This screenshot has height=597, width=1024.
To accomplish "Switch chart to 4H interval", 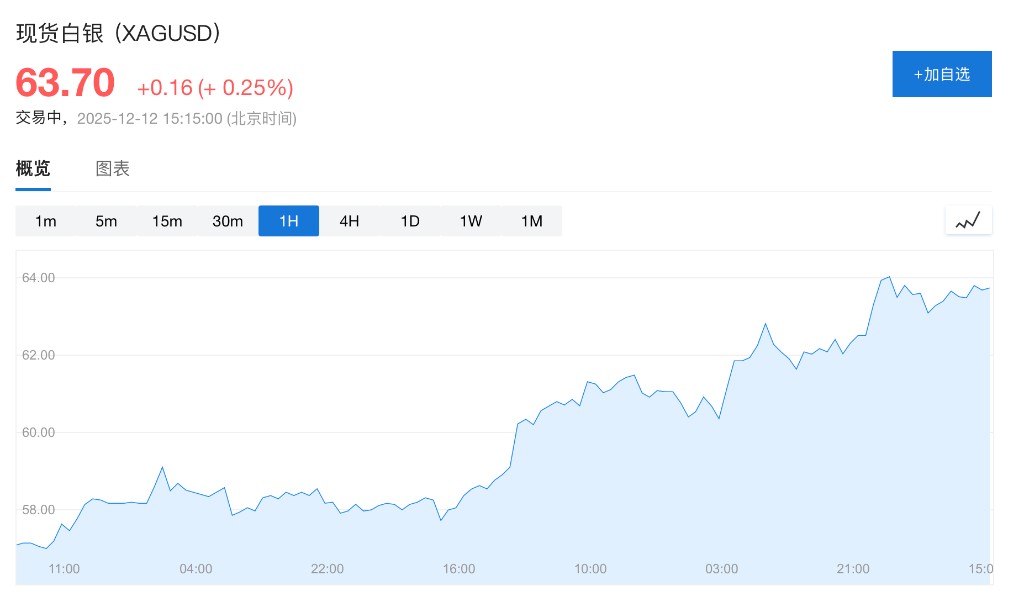I will point(349,221).
